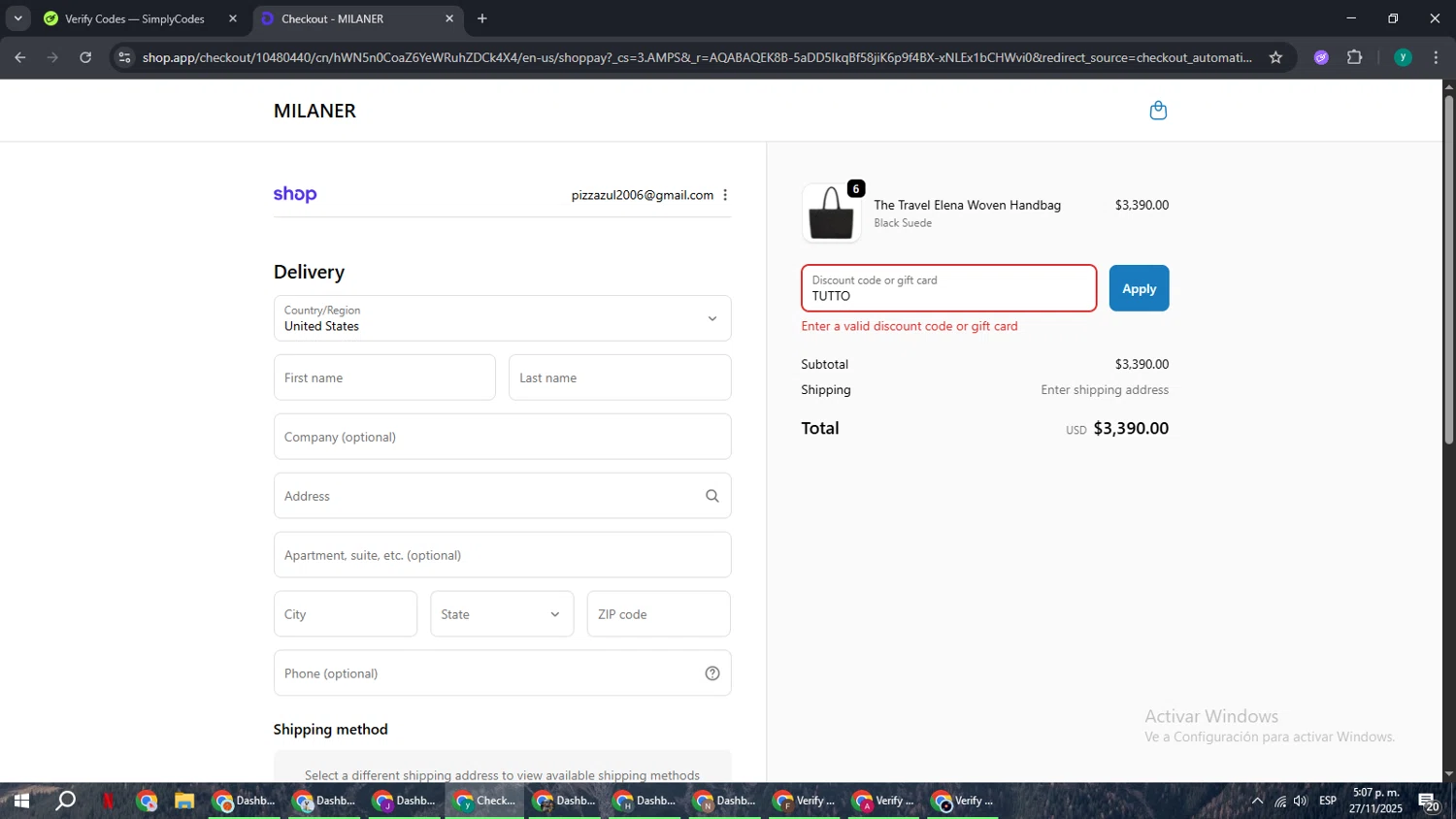Show hidden system tray icons
This screenshot has width=1456, height=819.
[x=1257, y=801]
